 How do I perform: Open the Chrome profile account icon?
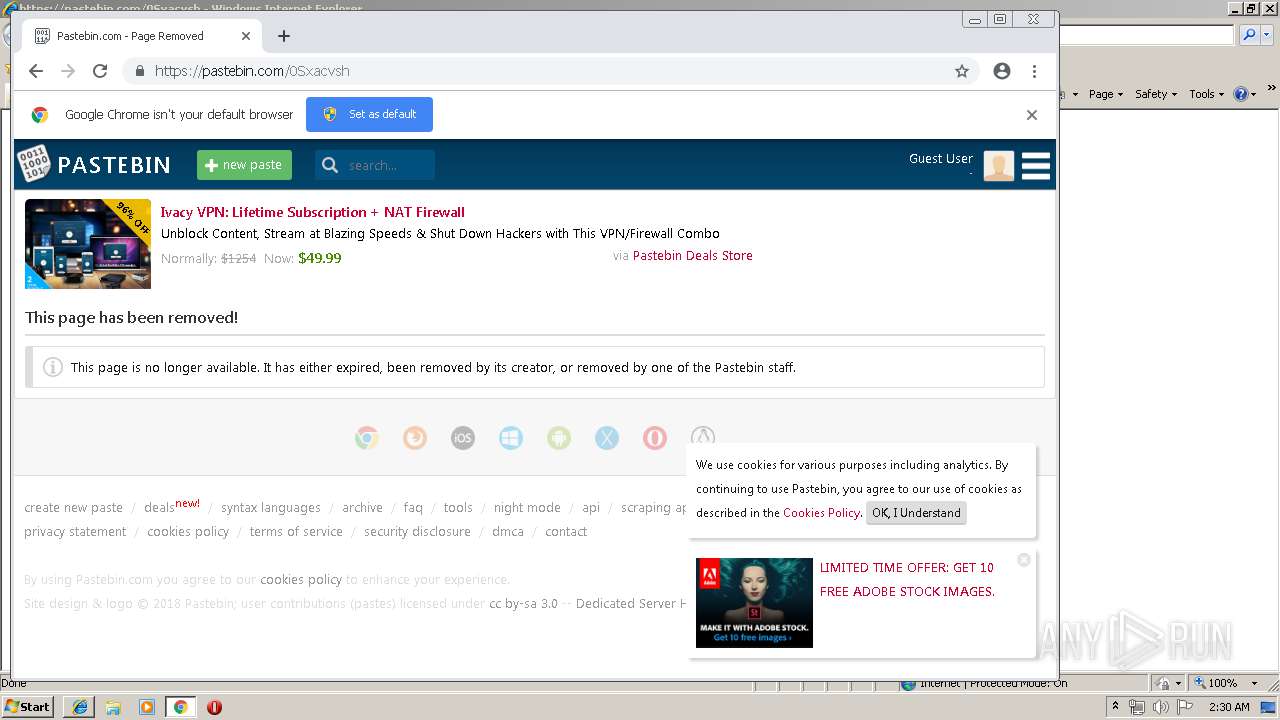(1002, 71)
